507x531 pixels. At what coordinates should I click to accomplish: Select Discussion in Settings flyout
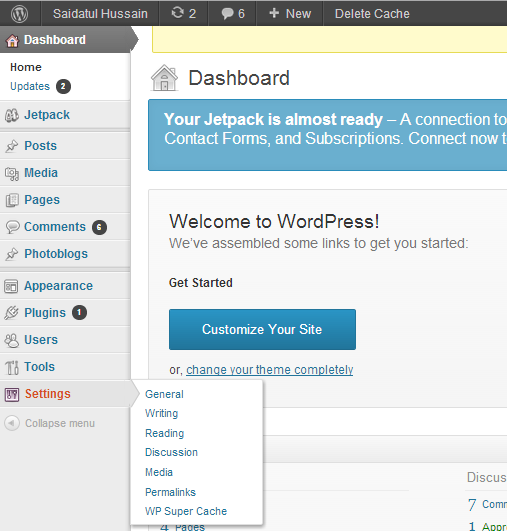click(171, 452)
